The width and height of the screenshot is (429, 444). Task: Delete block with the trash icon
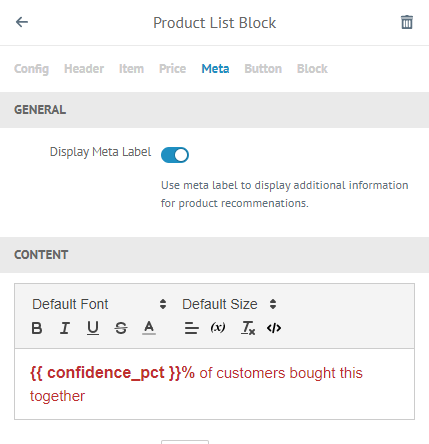click(407, 22)
